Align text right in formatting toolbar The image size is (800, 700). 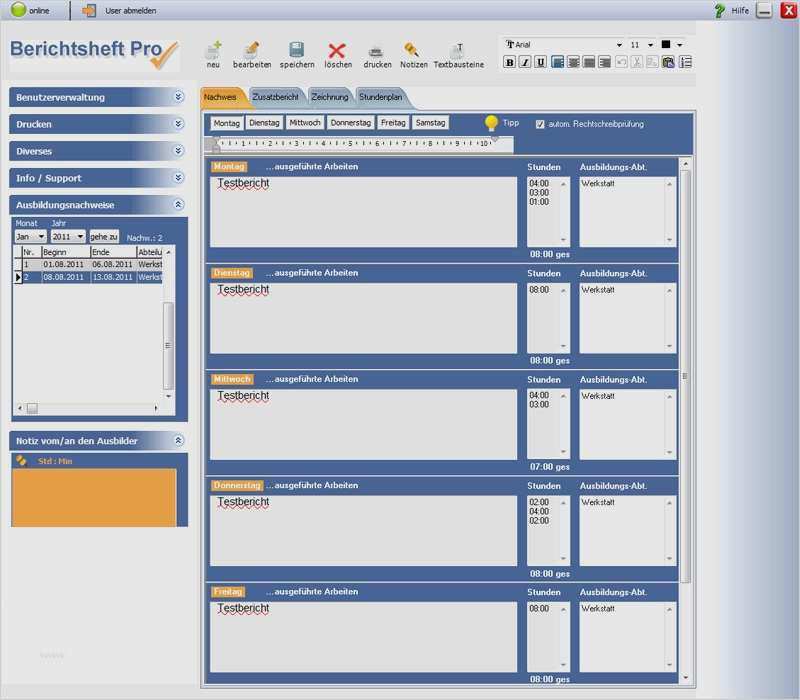point(605,62)
